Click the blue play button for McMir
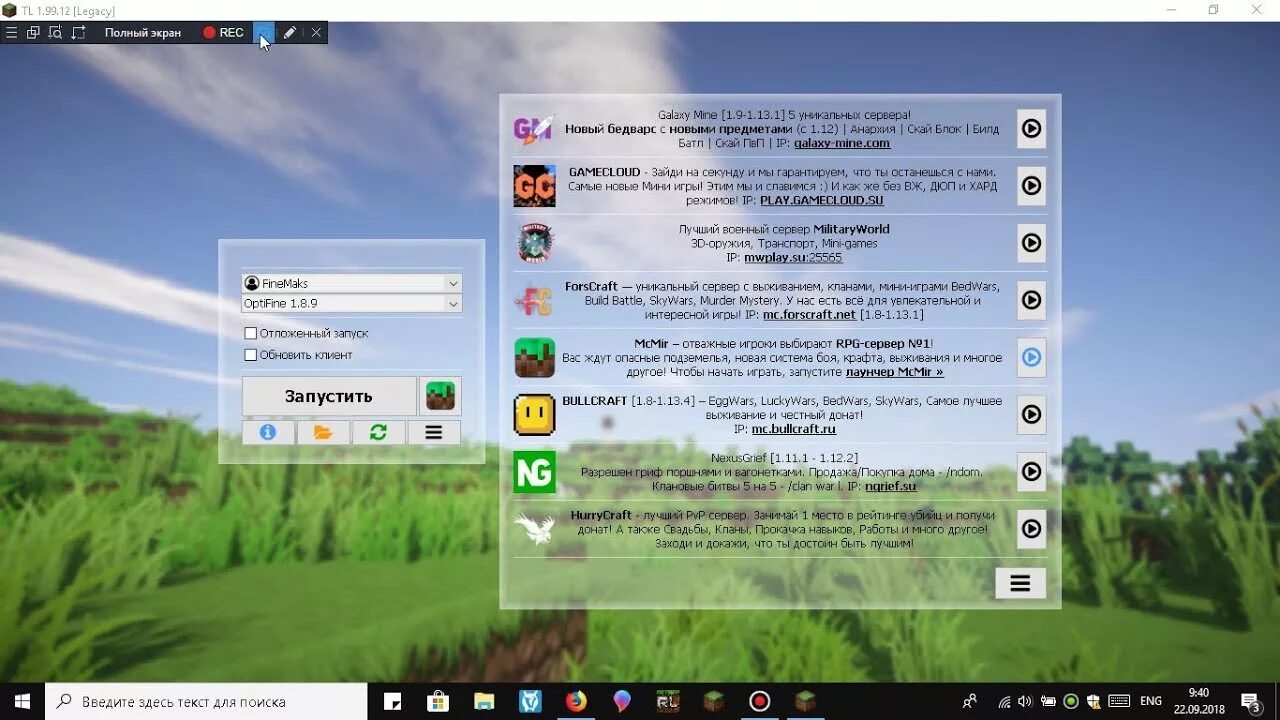Viewport: 1280px width, 720px height. coord(1031,357)
